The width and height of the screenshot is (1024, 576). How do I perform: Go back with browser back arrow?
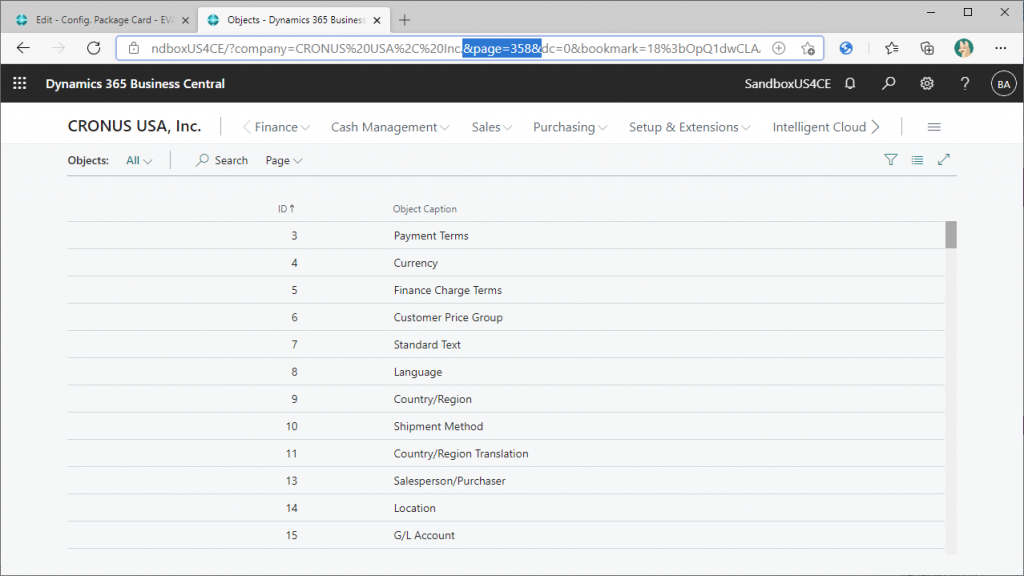24,48
